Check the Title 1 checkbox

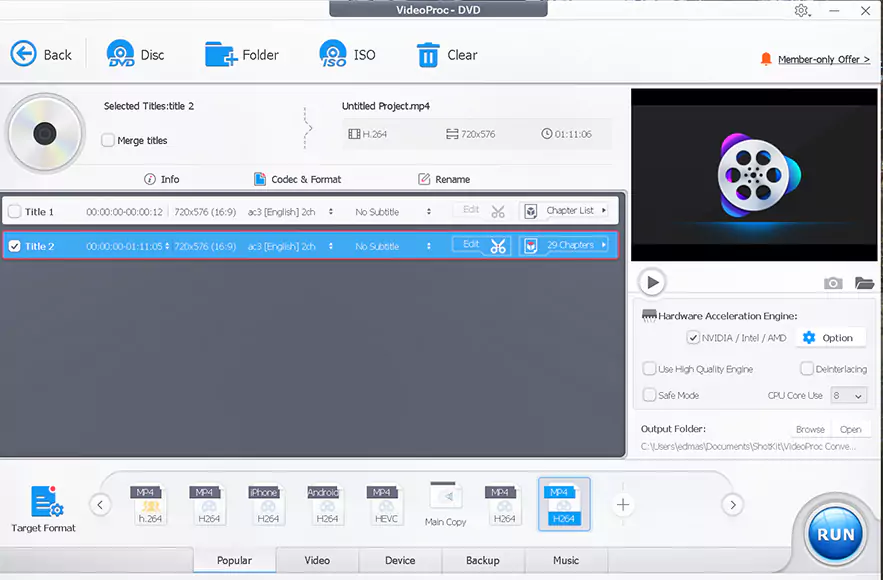(15, 212)
